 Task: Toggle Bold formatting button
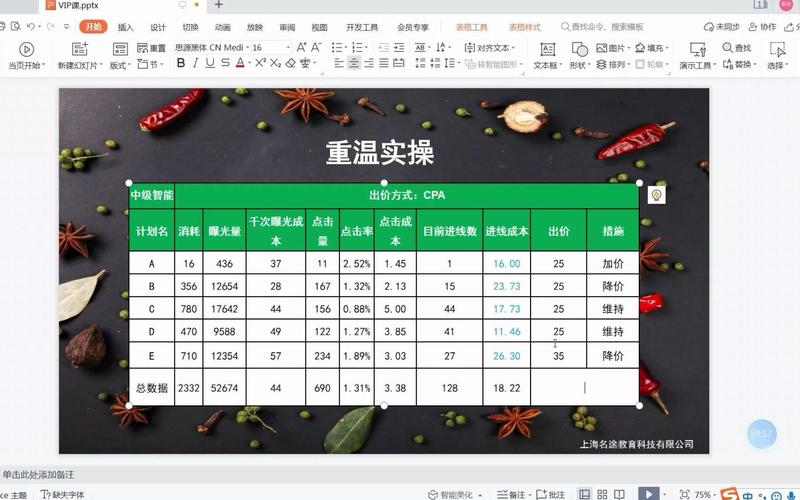(x=181, y=63)
